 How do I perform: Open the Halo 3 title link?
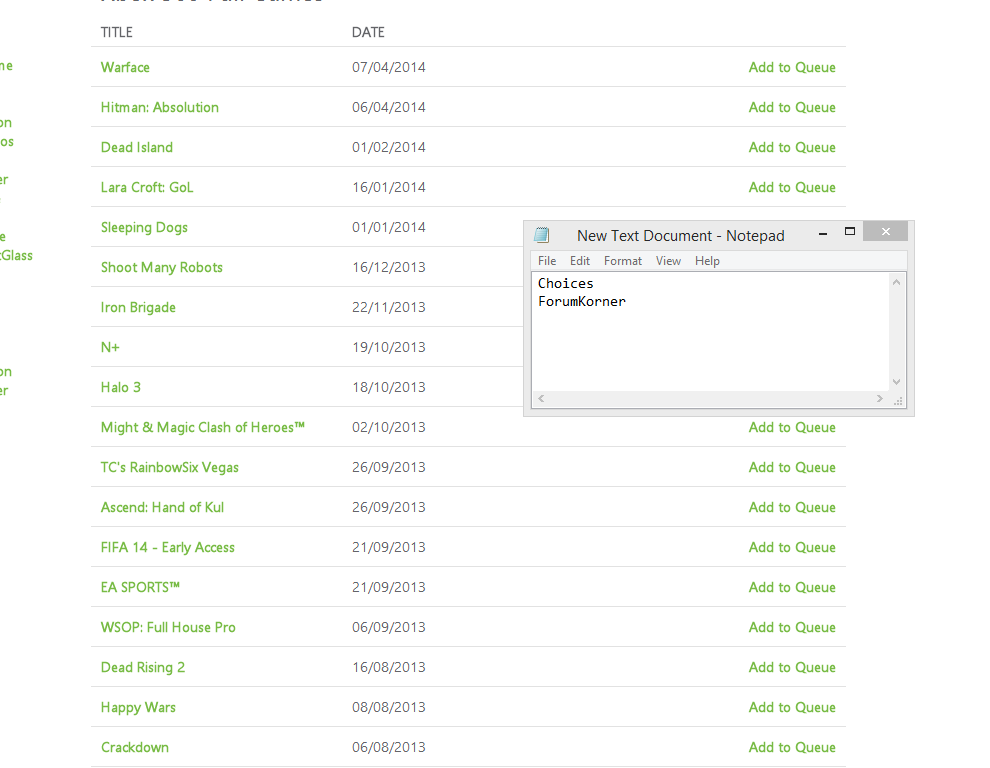pos(121,387)
